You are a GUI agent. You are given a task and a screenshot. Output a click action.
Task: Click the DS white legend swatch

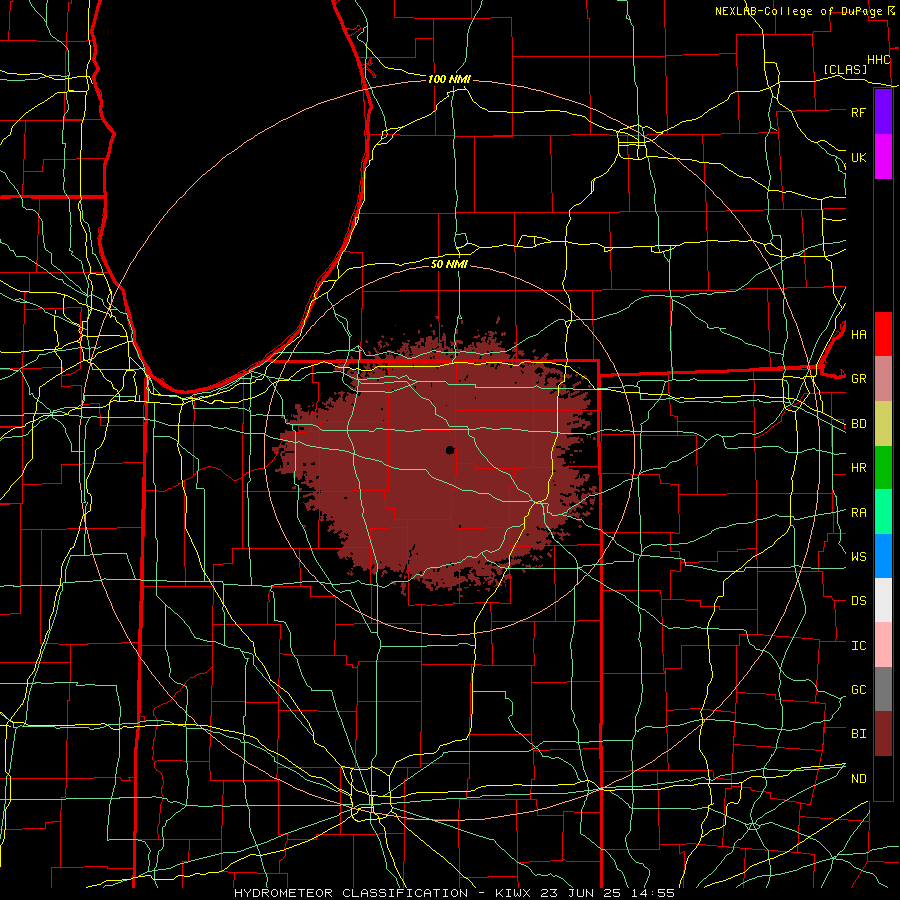click(x=883, y=600)
